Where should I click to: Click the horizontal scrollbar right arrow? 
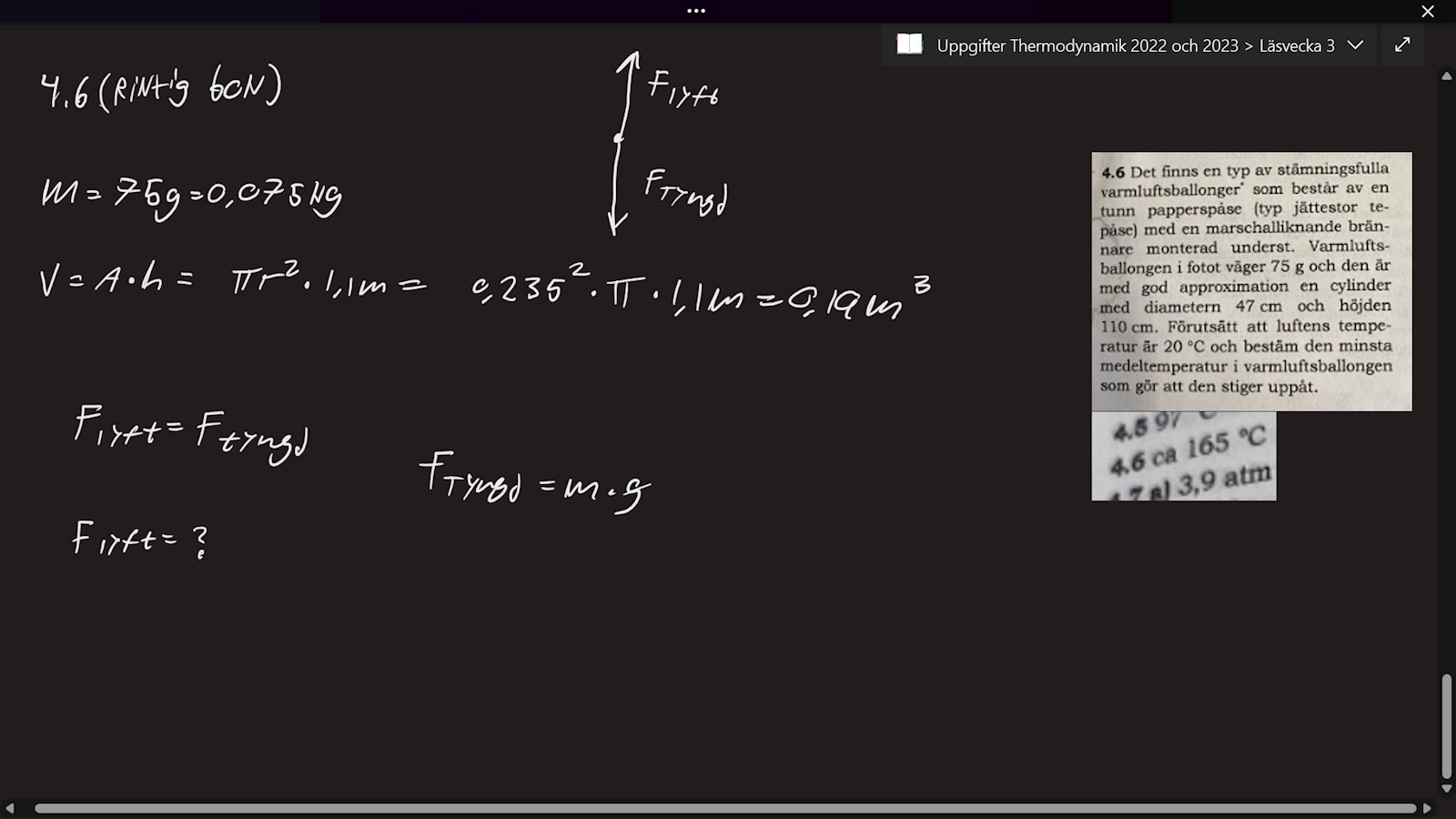click(x=1427, y=808)
